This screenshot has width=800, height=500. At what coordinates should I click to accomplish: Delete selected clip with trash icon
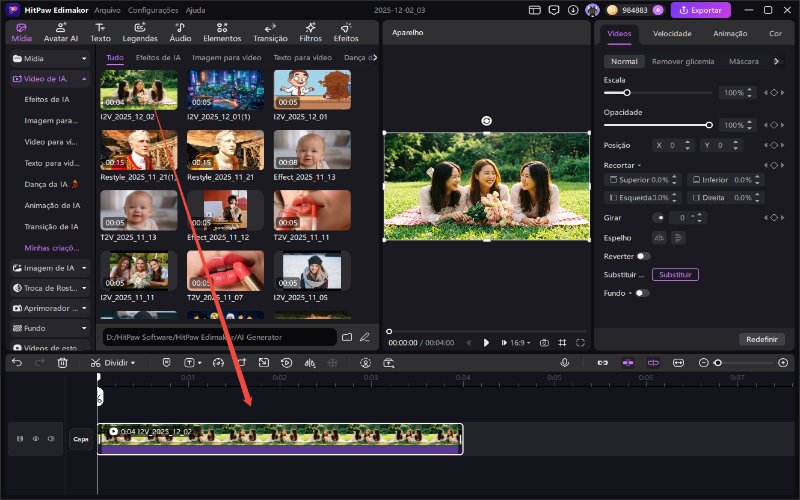tap(62, 363)
